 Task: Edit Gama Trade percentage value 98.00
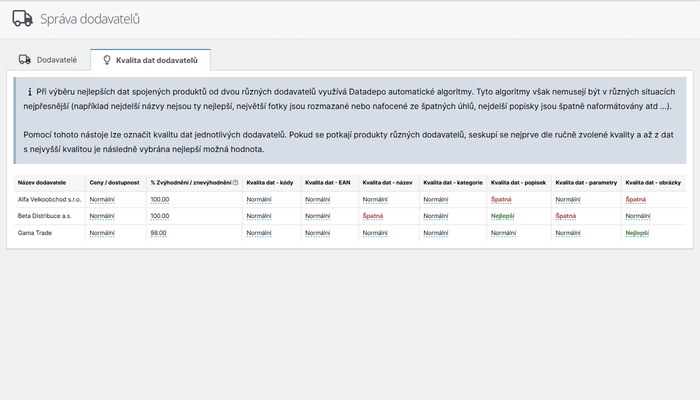click(x=158, y=233)
